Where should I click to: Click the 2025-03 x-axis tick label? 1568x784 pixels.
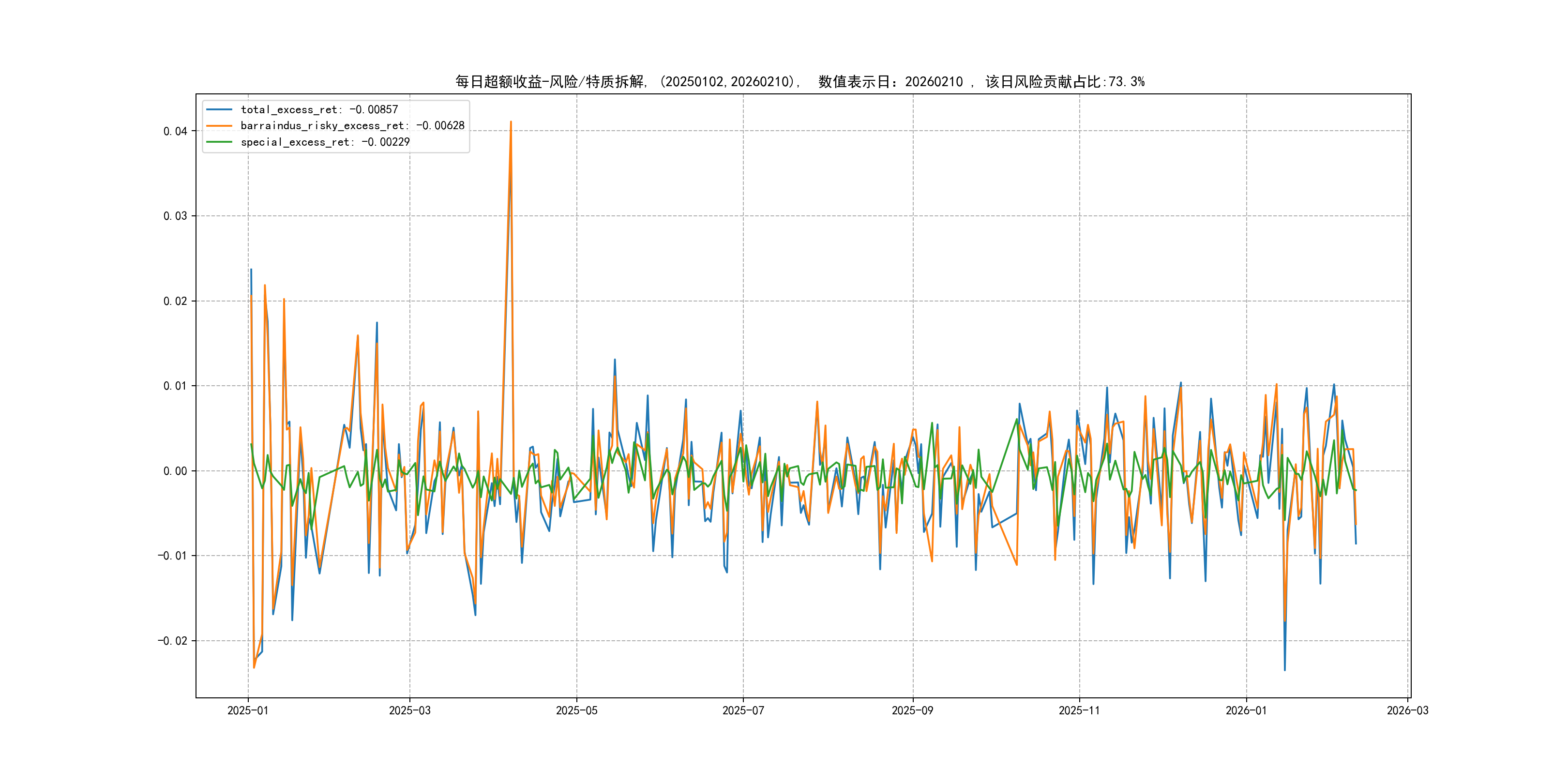click(x=409, y=710)
